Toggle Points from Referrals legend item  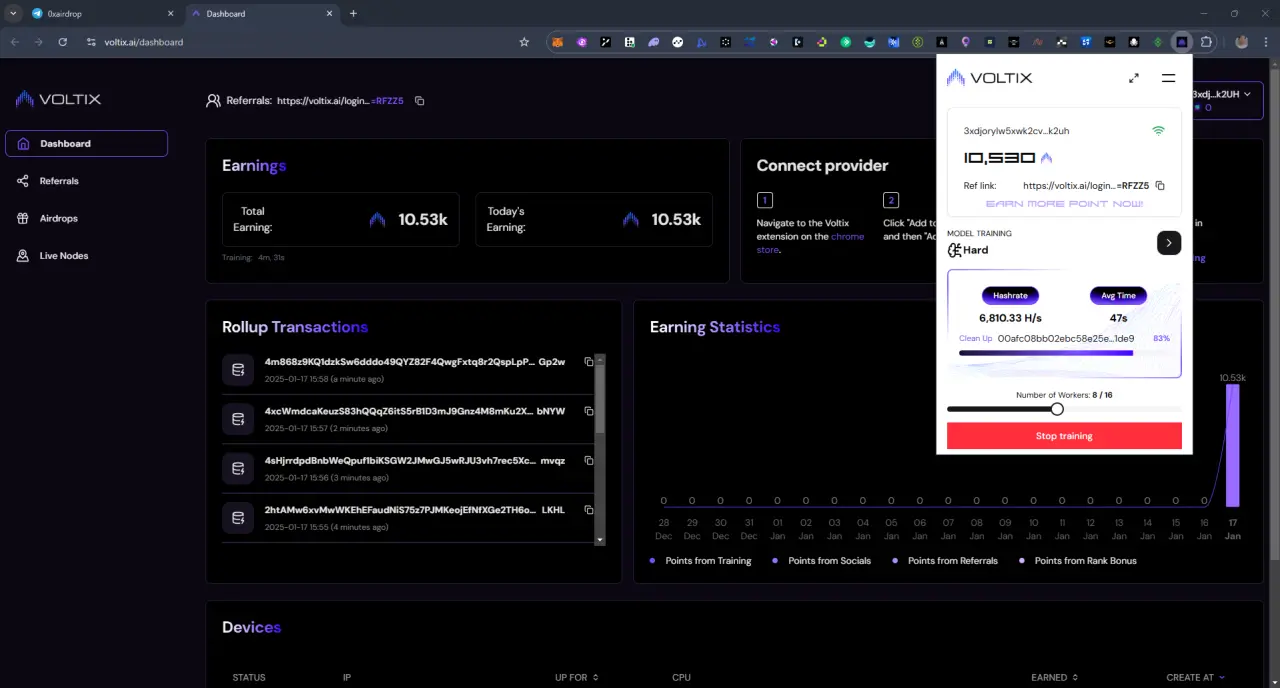[x=945, y=561]
